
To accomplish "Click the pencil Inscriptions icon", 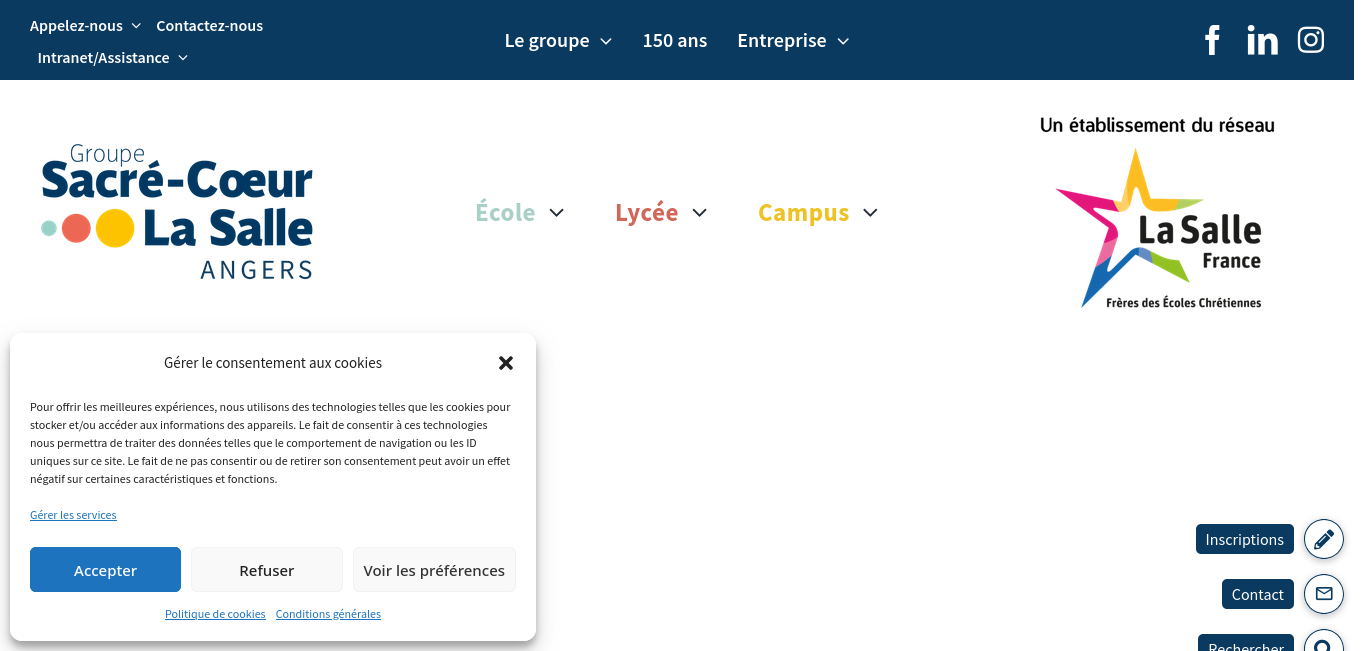I will pos(1324,539).
